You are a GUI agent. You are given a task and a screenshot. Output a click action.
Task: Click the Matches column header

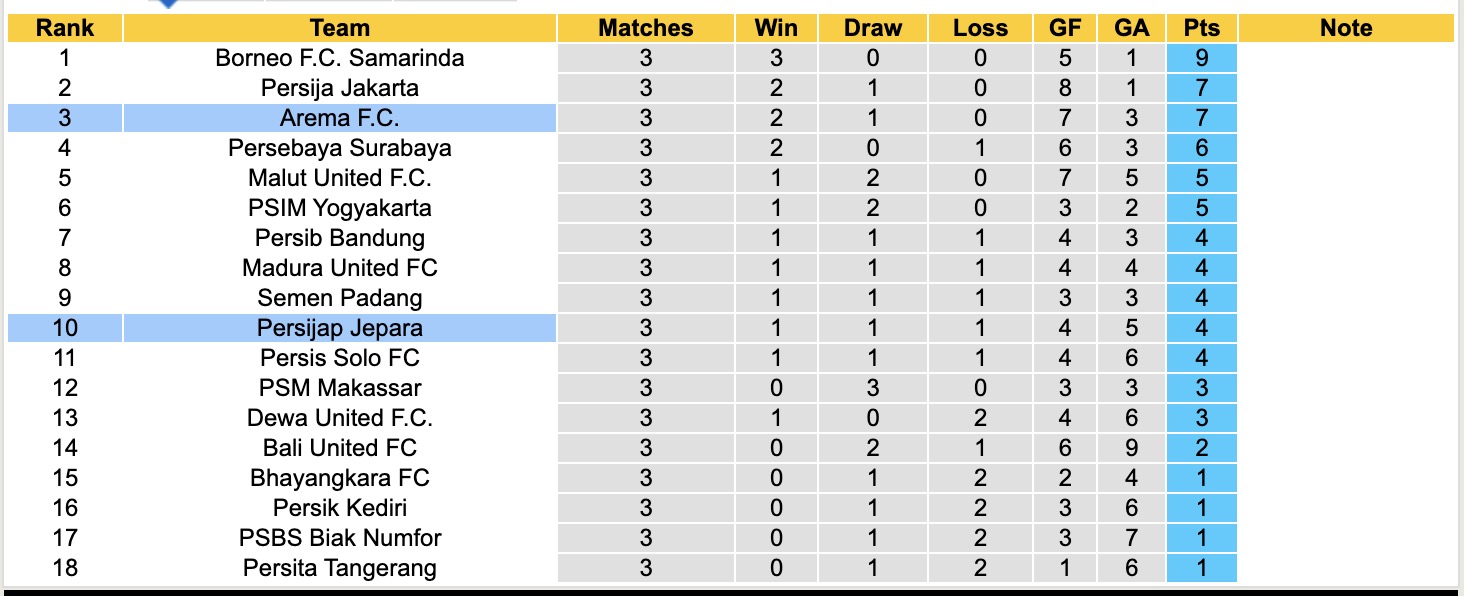(x=645, y=28)
